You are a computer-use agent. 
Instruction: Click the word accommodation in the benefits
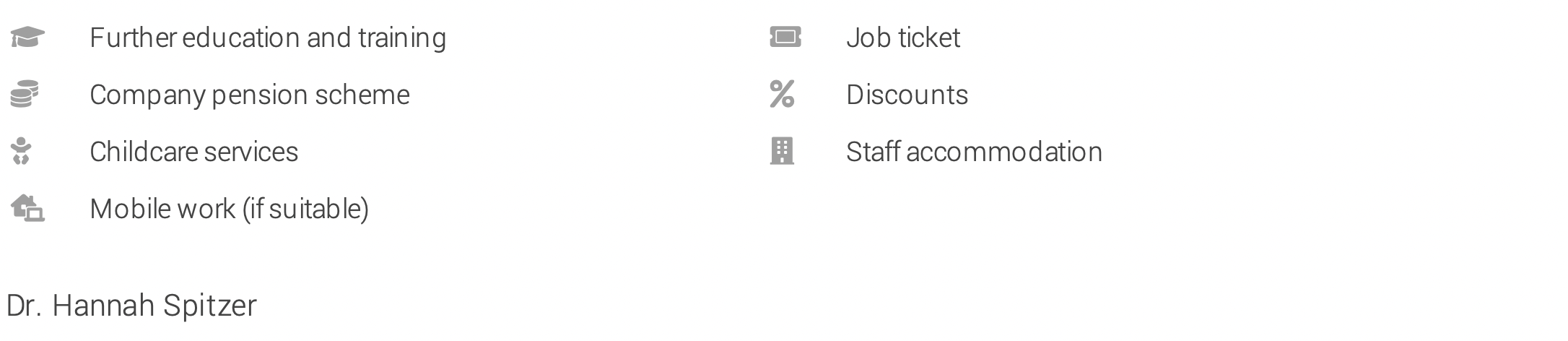pyautogui.click(x=1004, y=152)
